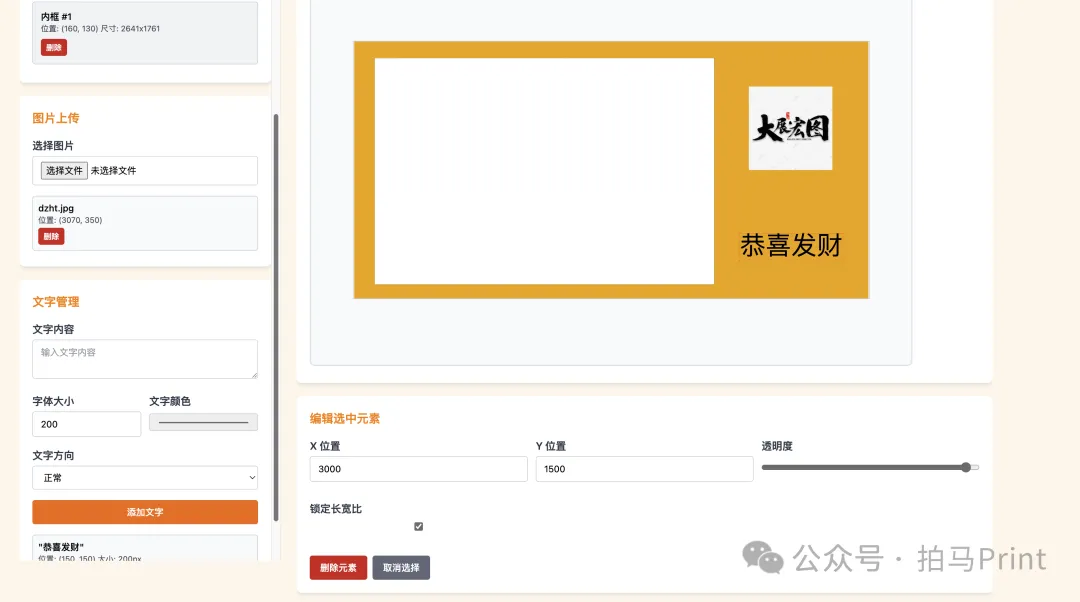Expand the 文字方向 dropdown
This screenshot has width=1080, height=602.
tap(145, 478)
